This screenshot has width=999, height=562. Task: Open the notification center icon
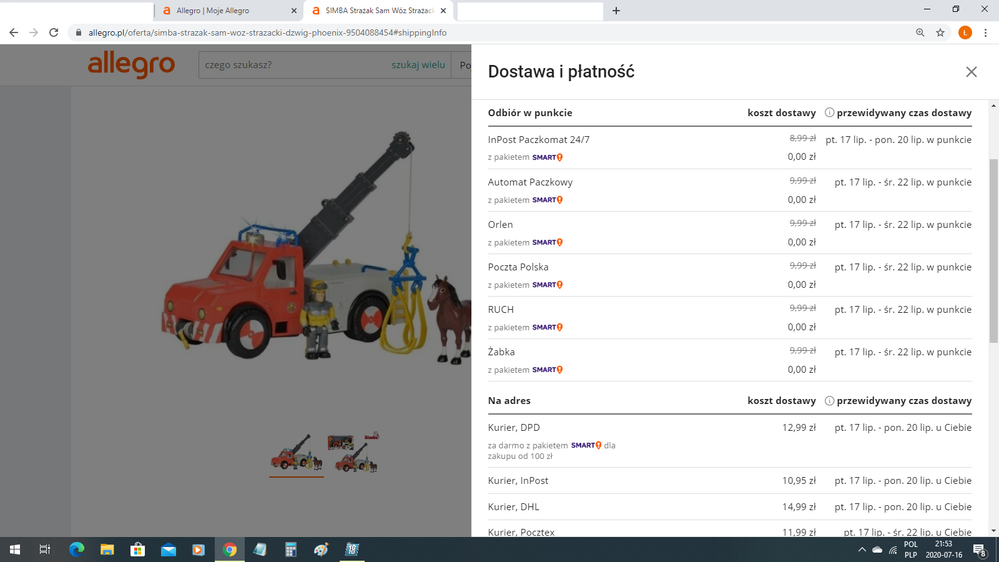point(981,549)
